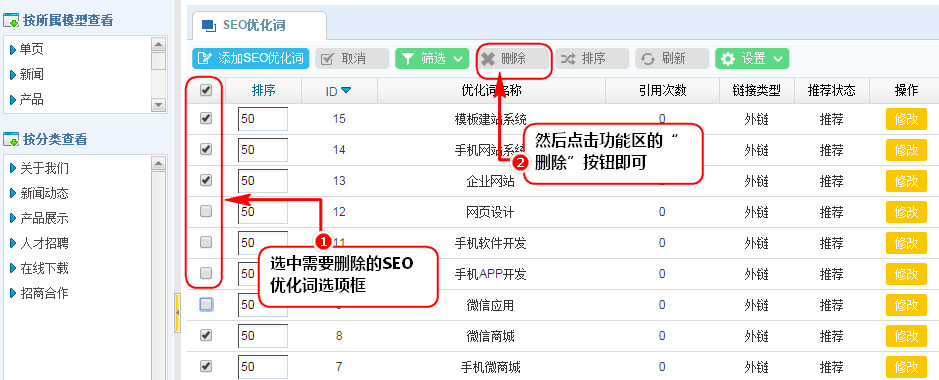Select the SEO优化词 tab
Screen dimensions: 939x380
[x=259, y=25]
